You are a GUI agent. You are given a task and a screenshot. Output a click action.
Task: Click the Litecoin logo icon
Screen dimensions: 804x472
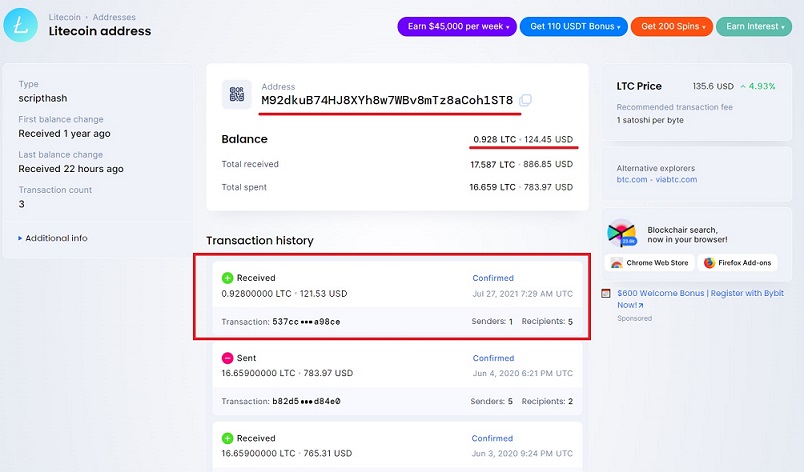tap(21, 25)
